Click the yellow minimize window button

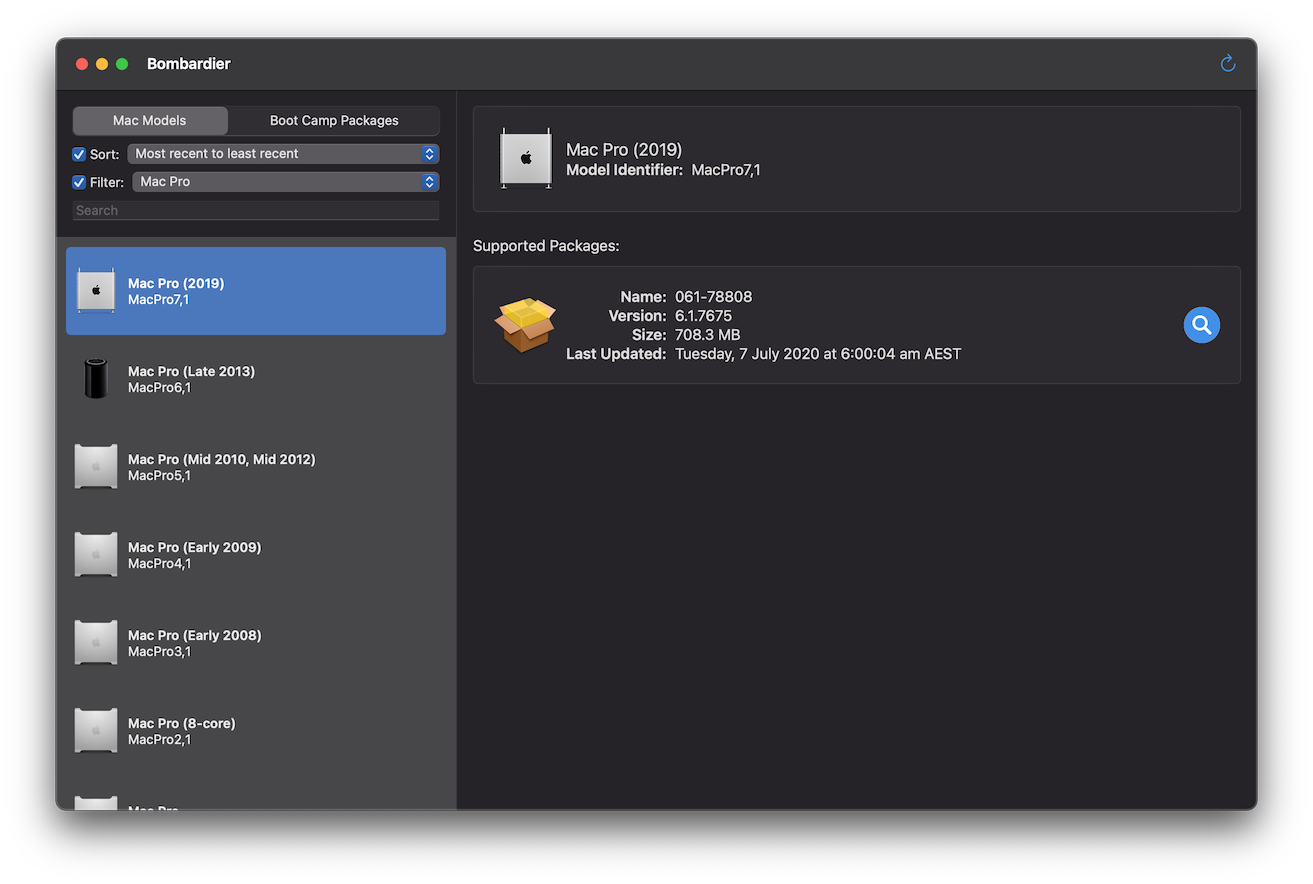[102, 64]
